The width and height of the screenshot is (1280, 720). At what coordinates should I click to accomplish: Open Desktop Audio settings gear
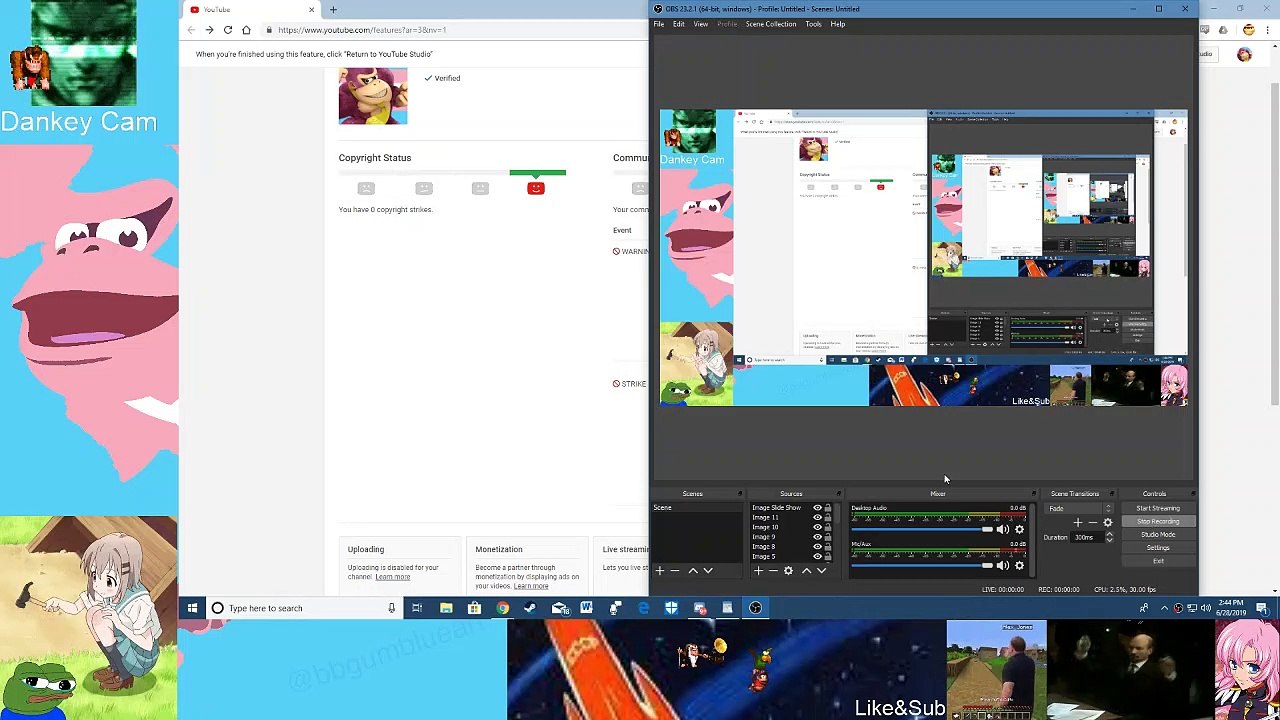pyautogui.click(x=1019, y=530)
